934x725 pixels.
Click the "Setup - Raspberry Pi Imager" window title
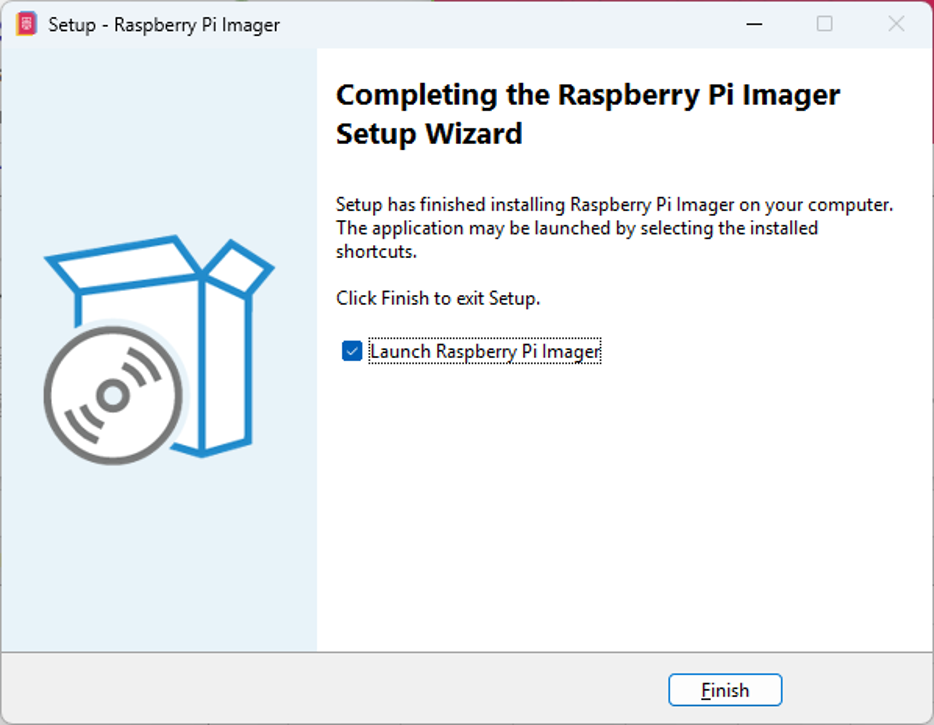click(x=164, y=24)
